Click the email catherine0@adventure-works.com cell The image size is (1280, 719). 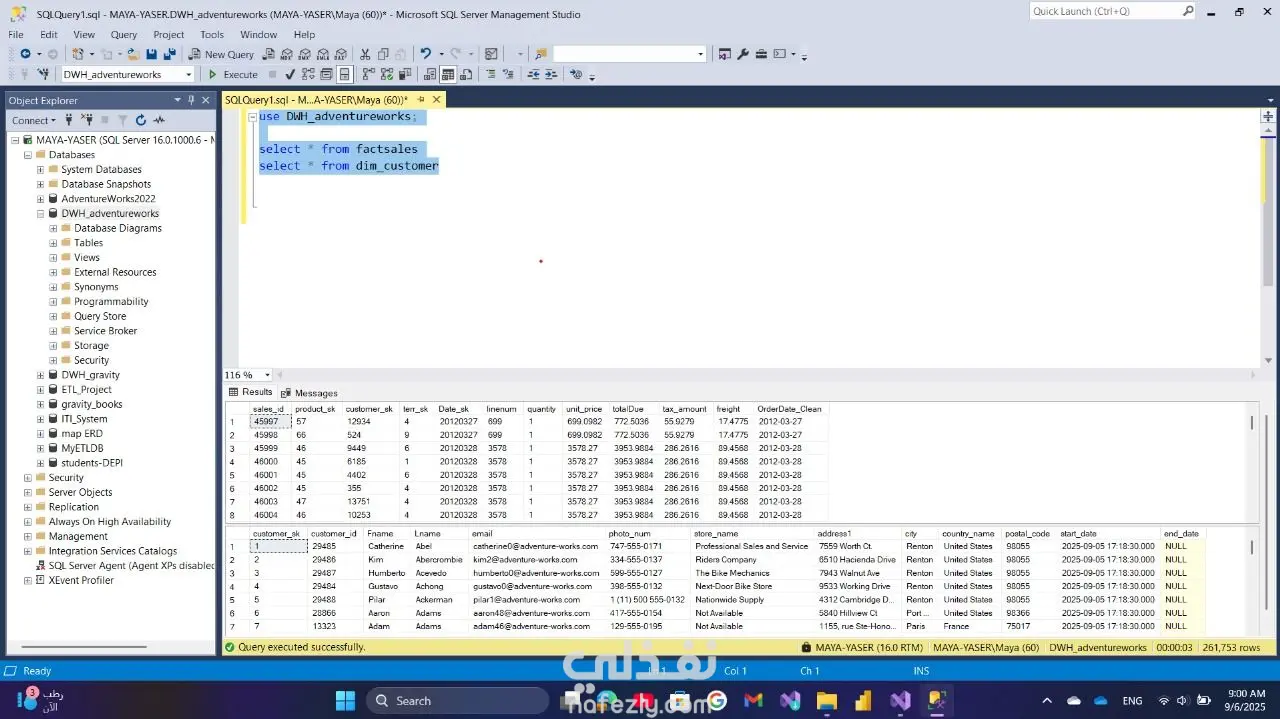tap(535, 546)
